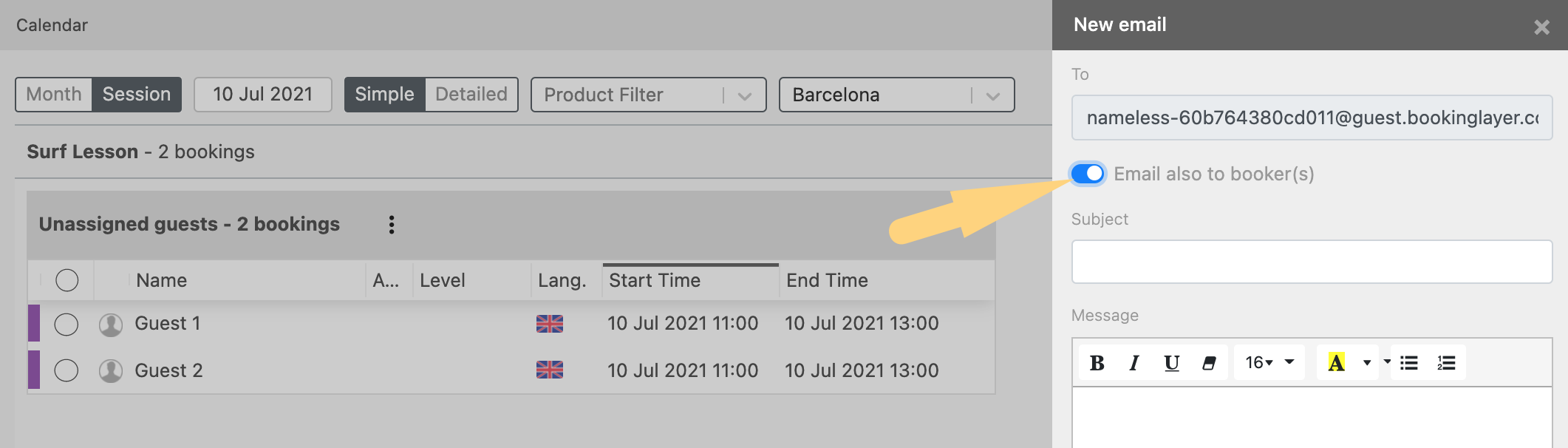Open the font size 16 dropdown
The height and width of the screenshot is (448, 1568).
tap(1269, 363)
